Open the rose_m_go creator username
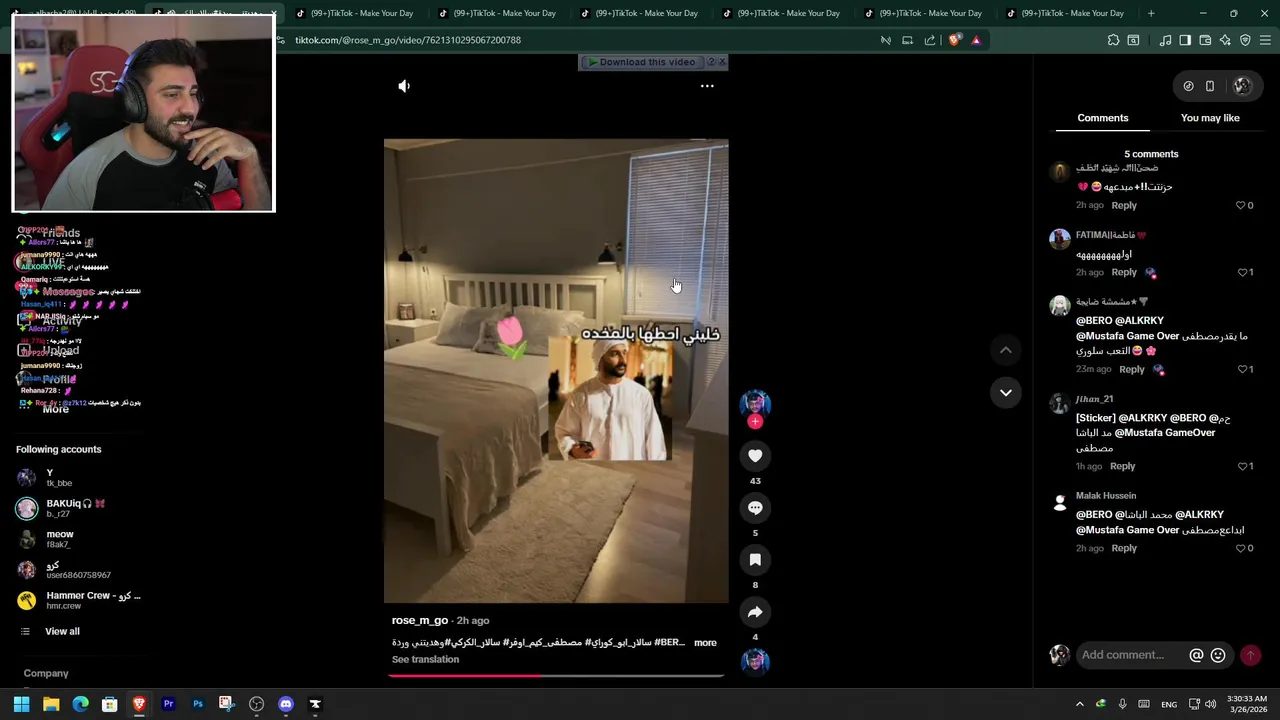 [419, 620]
